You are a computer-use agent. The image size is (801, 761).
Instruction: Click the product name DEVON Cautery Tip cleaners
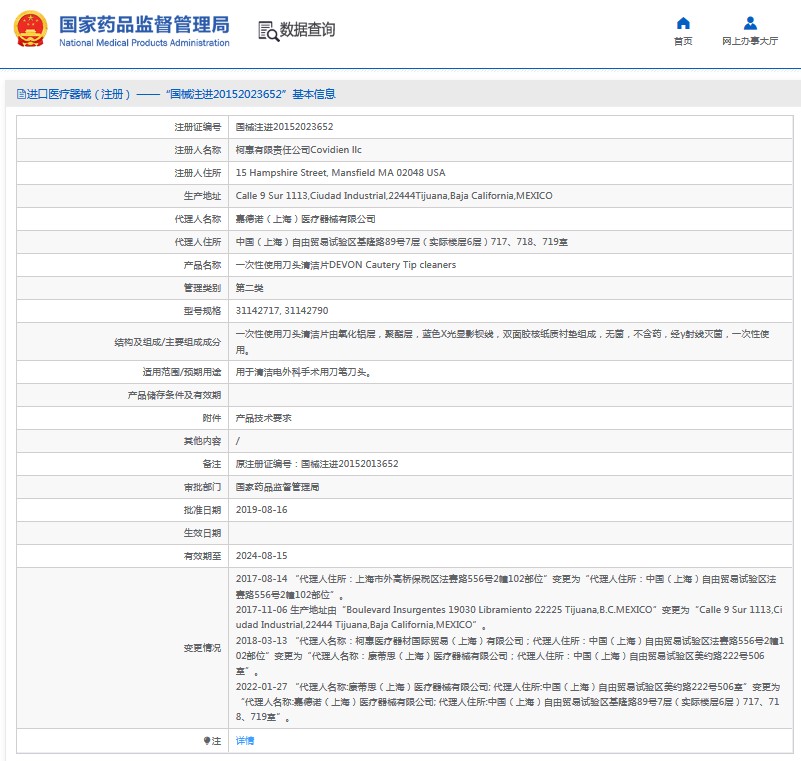click(345, 265)
